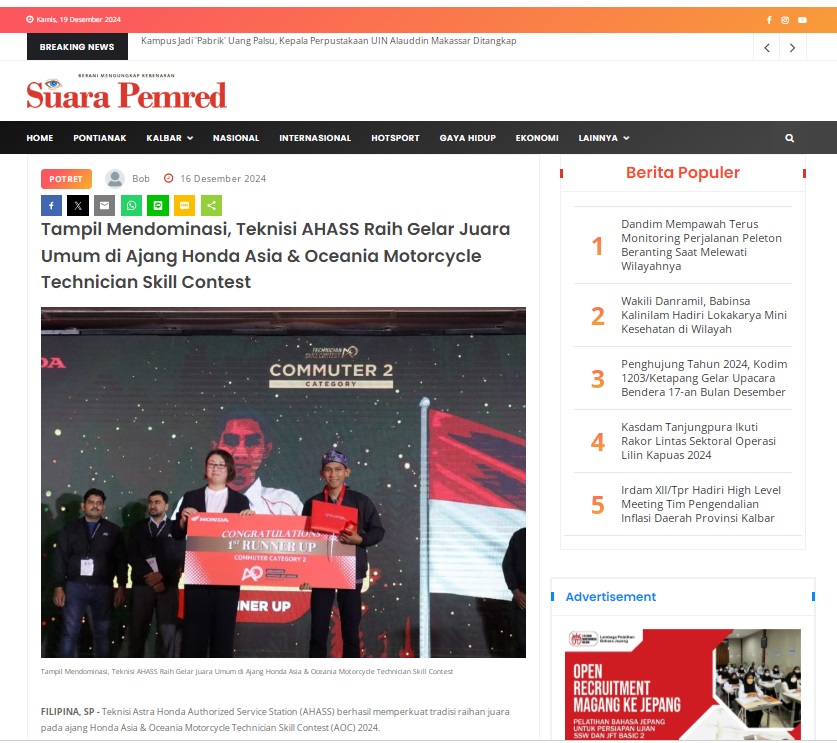This screenshot has width=837, height=743.
Task: Click popular ranking number 2
Action: pyautogui.click(x=598, y=316)
